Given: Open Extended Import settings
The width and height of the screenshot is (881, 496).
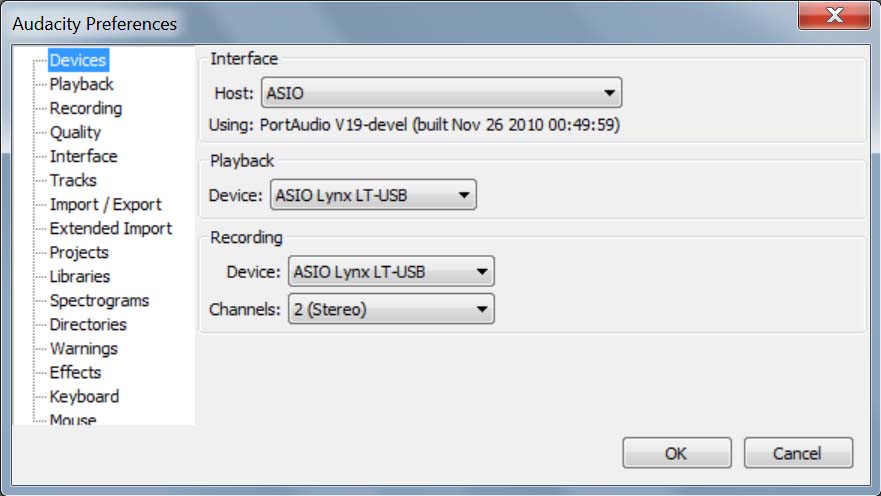Looking at the screenshot, I should click(x=110, y=229).
